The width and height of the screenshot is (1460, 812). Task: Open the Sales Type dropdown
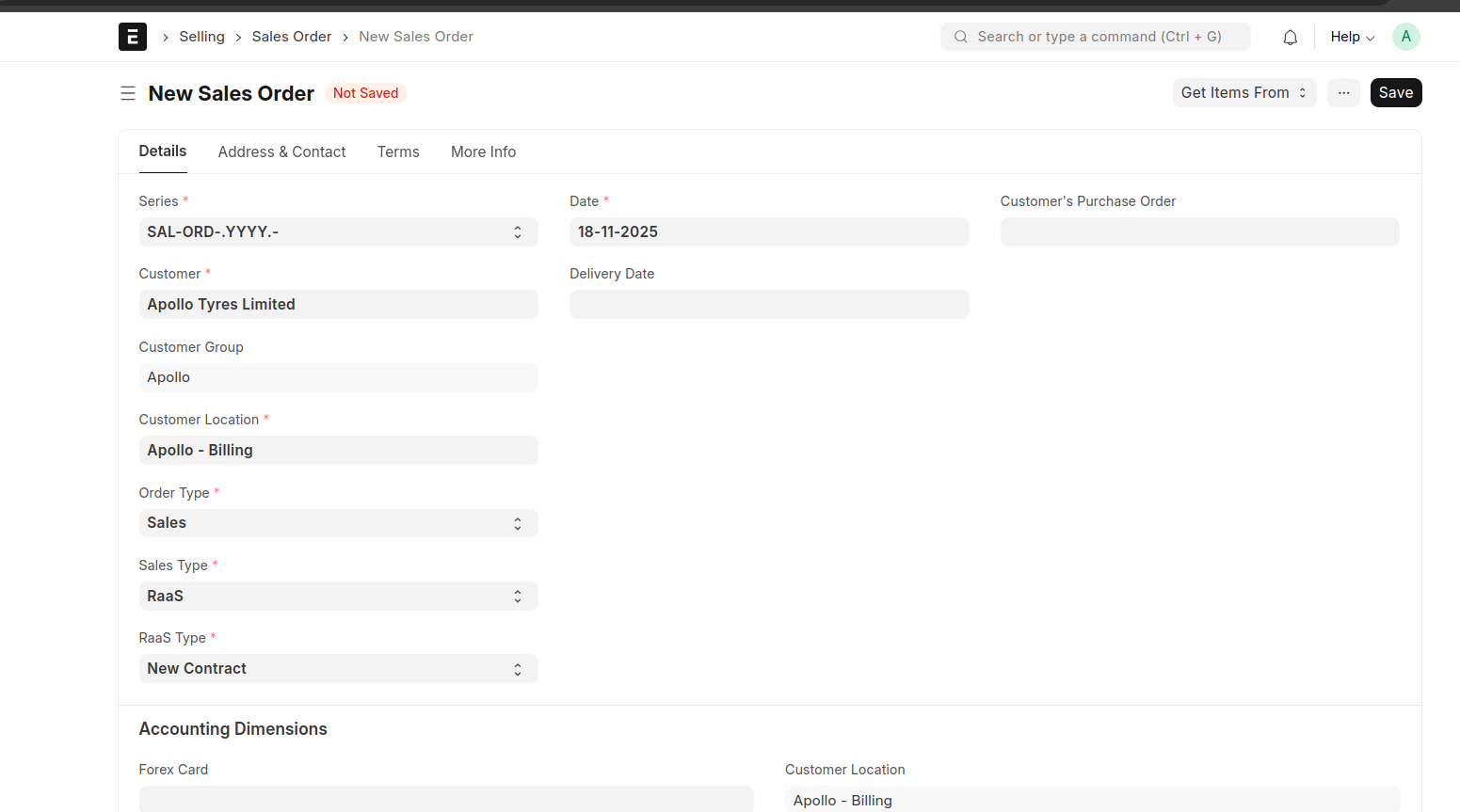(x=338, y=597)
